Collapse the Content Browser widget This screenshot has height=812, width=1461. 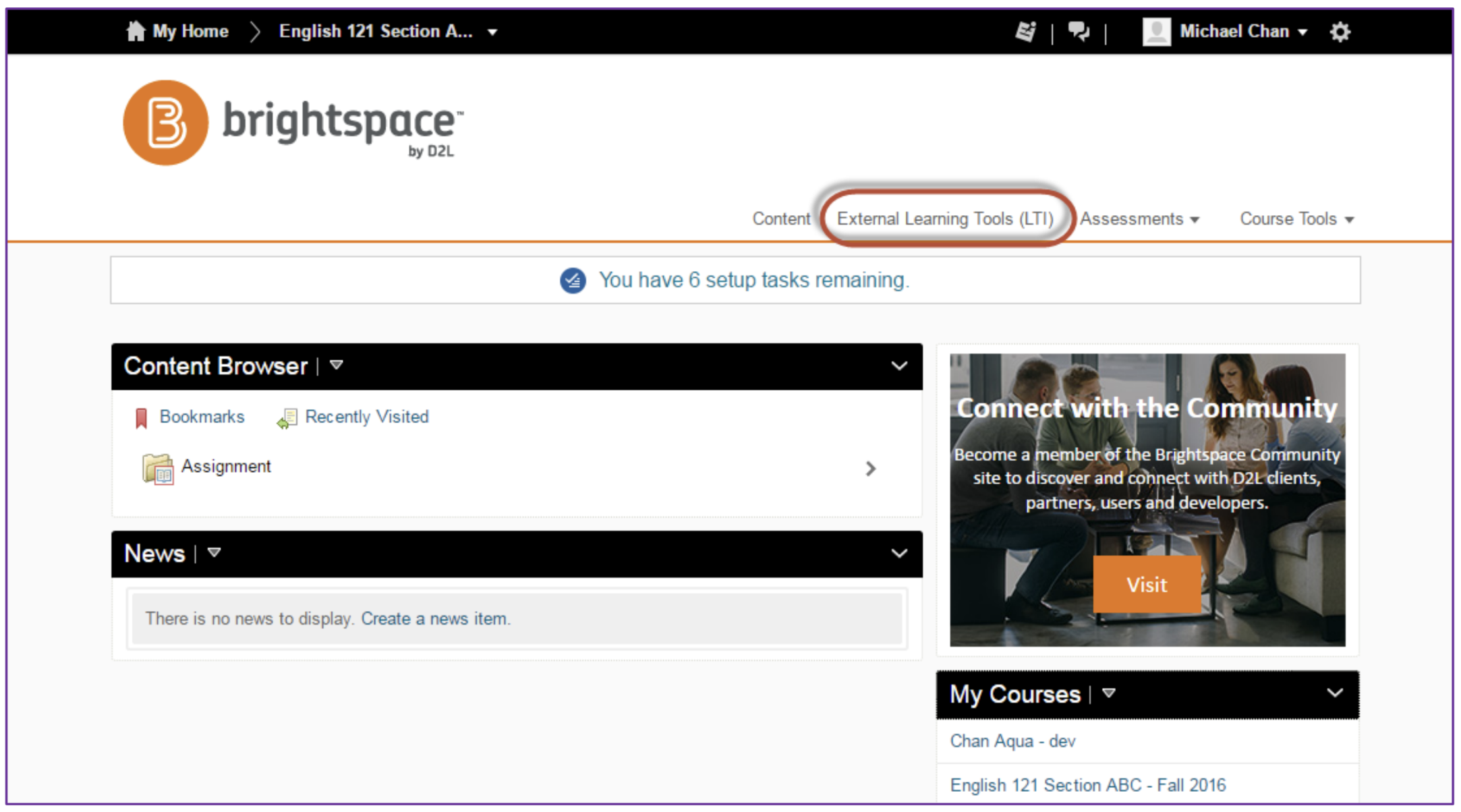click(x=899, y=366)
